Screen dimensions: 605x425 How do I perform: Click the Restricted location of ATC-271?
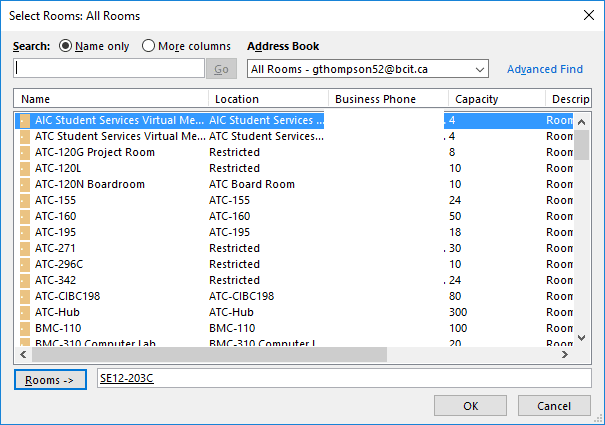click(235, 248)
